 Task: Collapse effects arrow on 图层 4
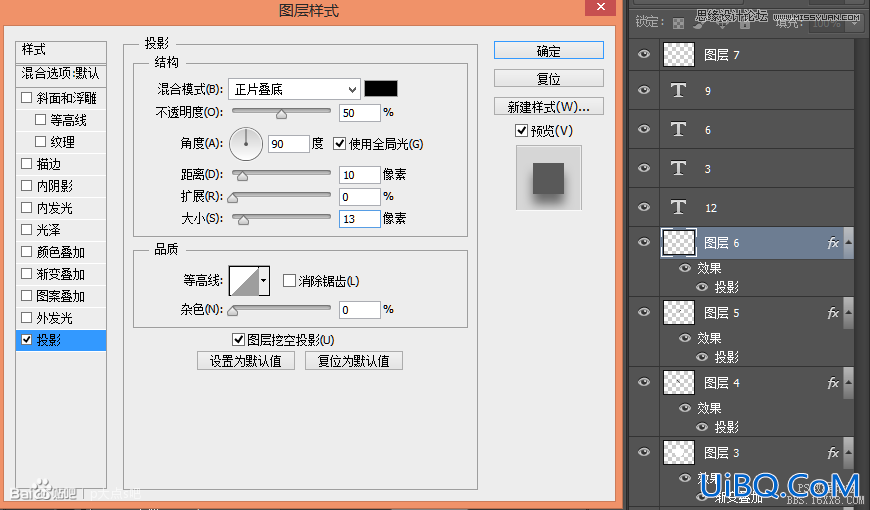pos(848,382)
